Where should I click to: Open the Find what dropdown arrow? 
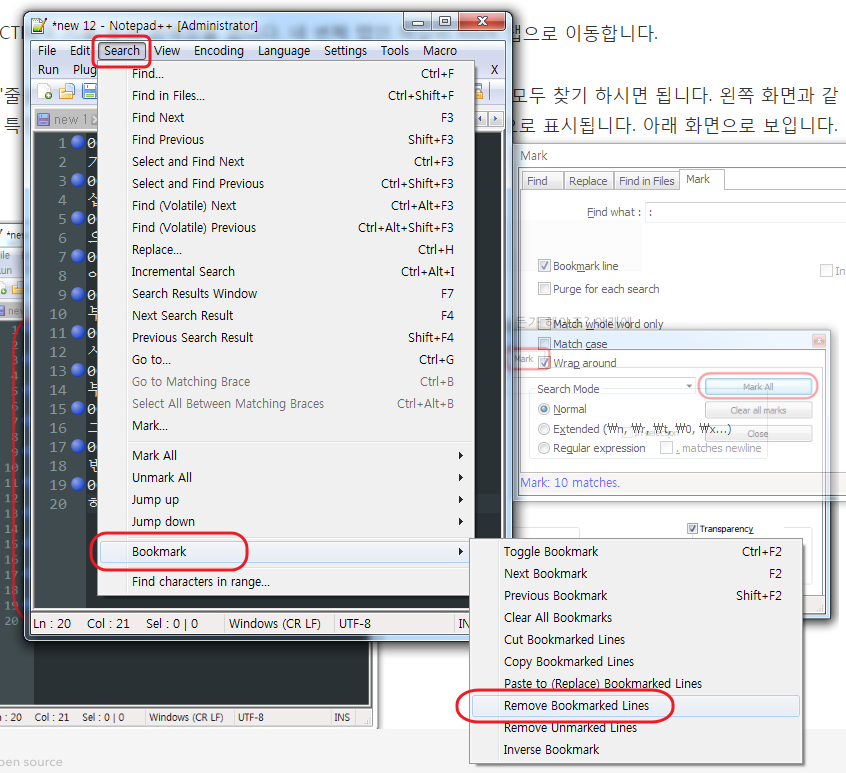[x=689, y=386]
